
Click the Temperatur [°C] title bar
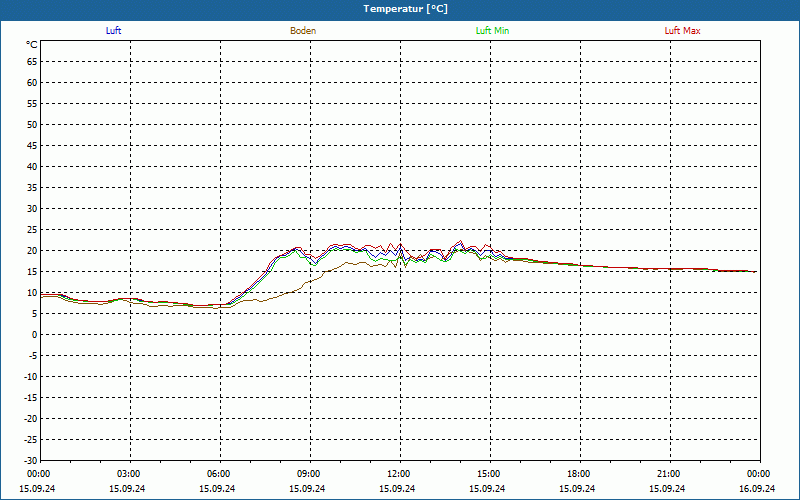click(x=400, y=9)
